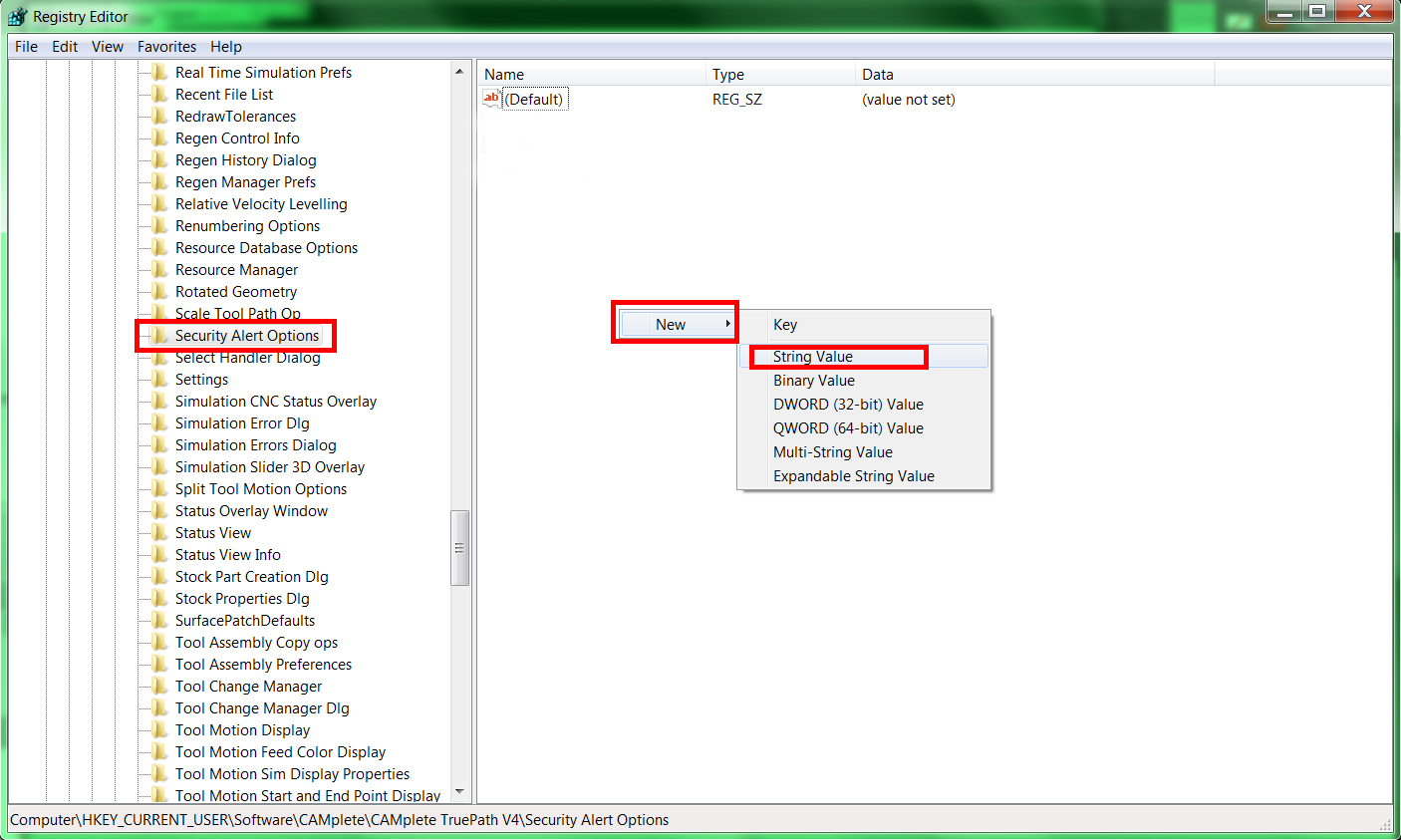Open the View menu
Screen dimensions: 1401x840
pos(108,47)
